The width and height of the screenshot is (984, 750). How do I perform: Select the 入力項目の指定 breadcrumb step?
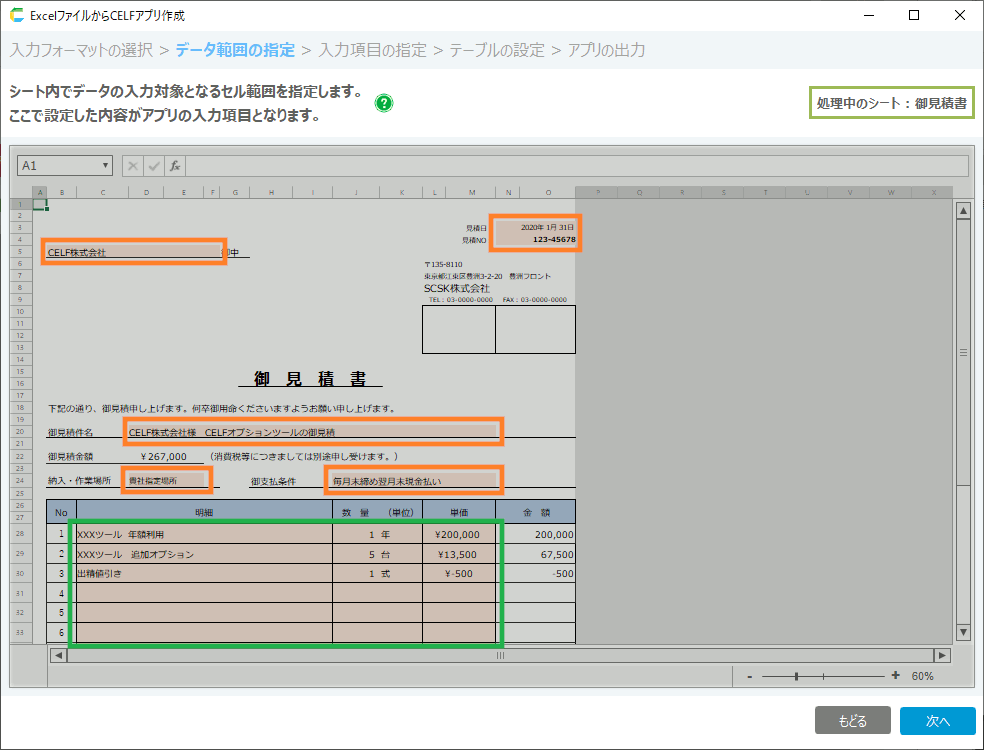point(372,49)
